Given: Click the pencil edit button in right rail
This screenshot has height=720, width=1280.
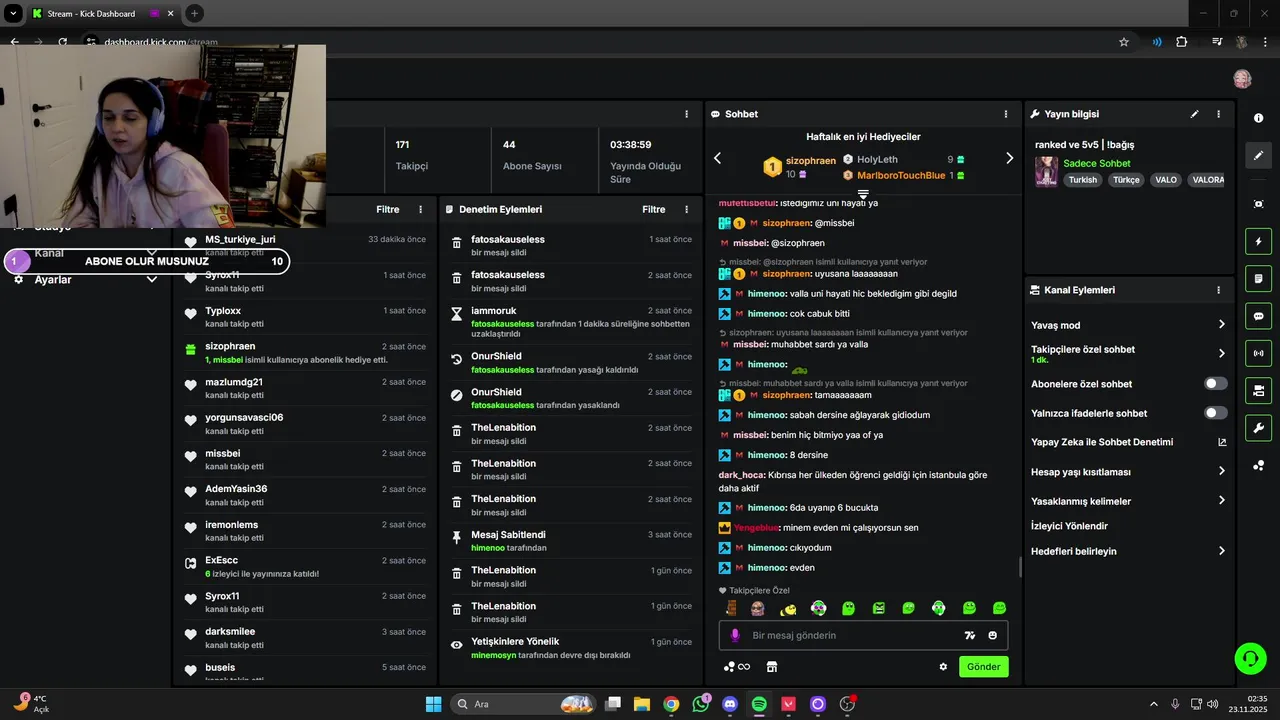Looking at the screenshot, I should 1258,156.
